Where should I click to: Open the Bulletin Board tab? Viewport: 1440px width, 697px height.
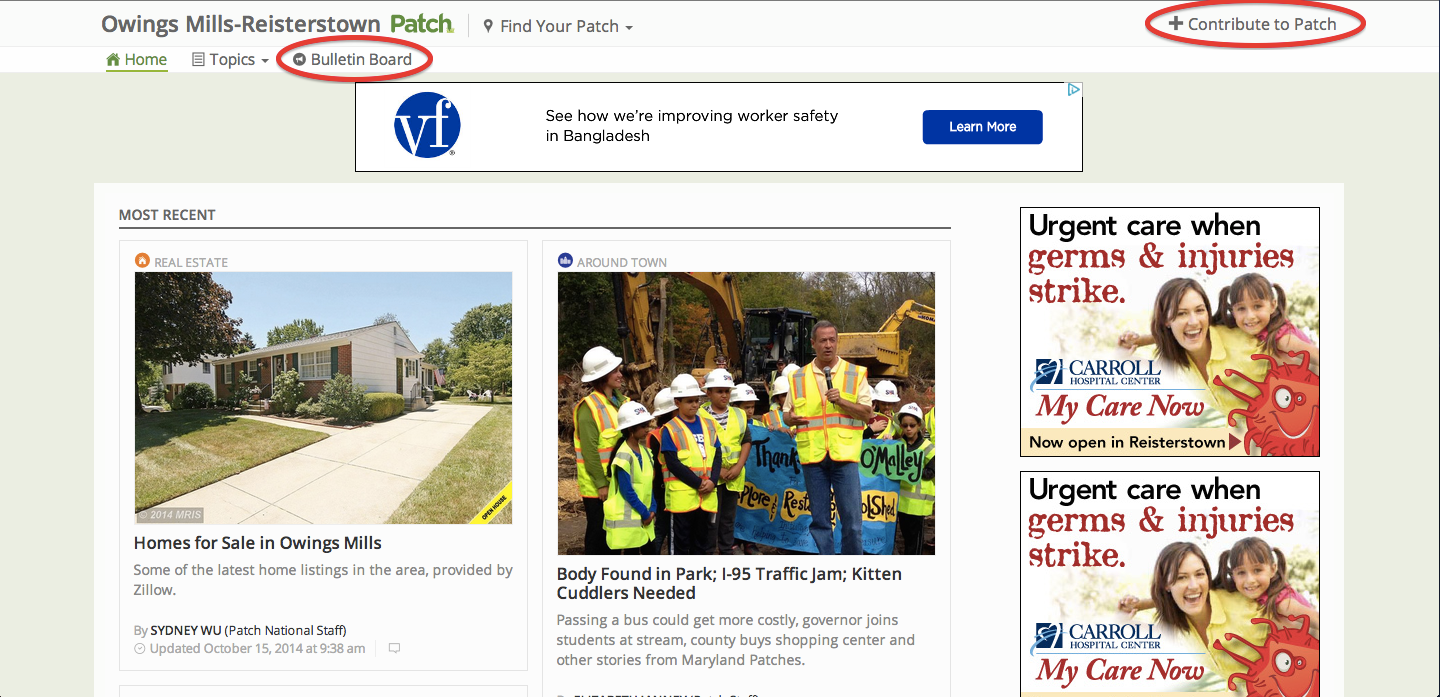[353, 60]
